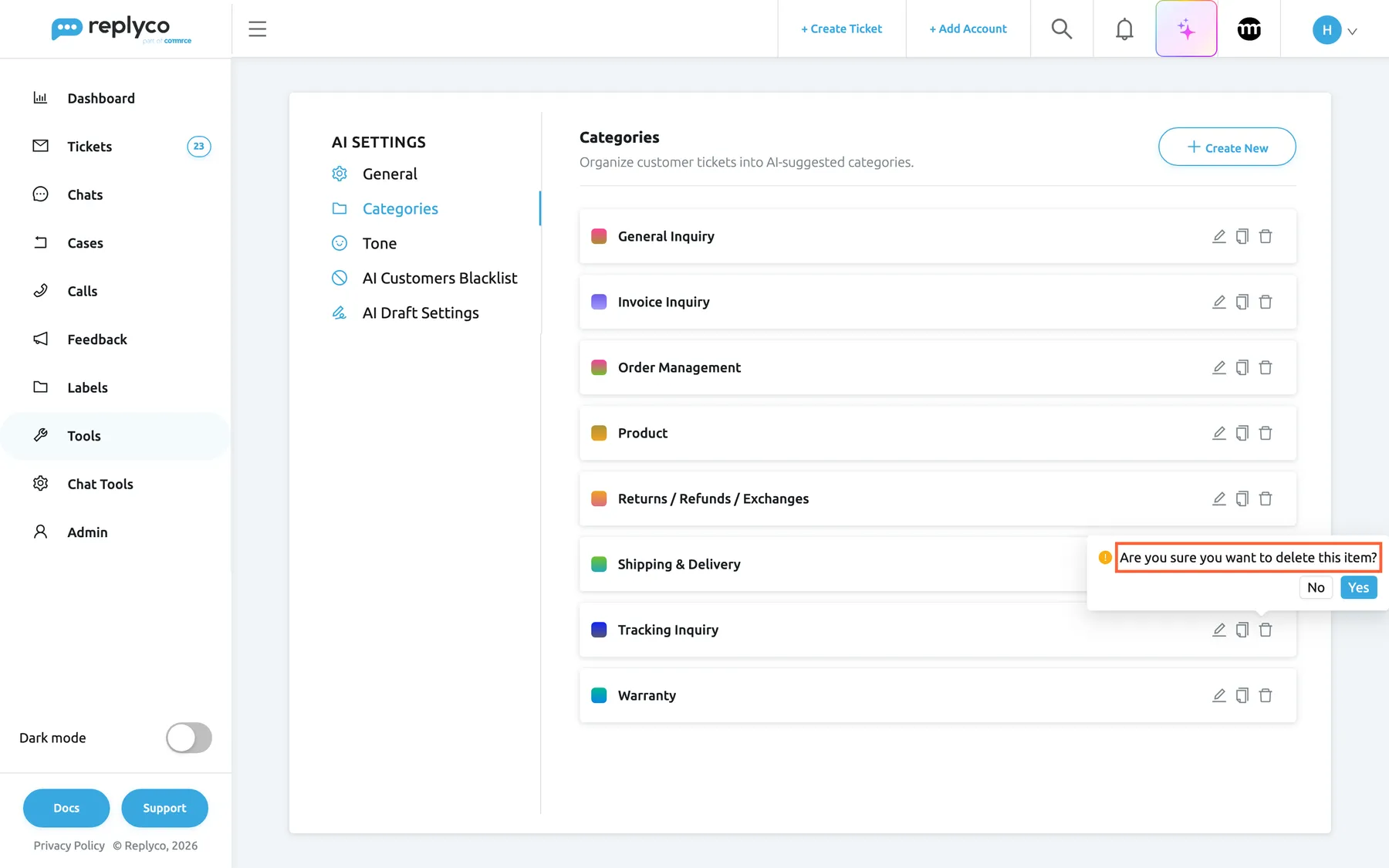Duplicate the Invoice Inquiry category
The image size is (1389, 868).
[x=1242, y=302]
